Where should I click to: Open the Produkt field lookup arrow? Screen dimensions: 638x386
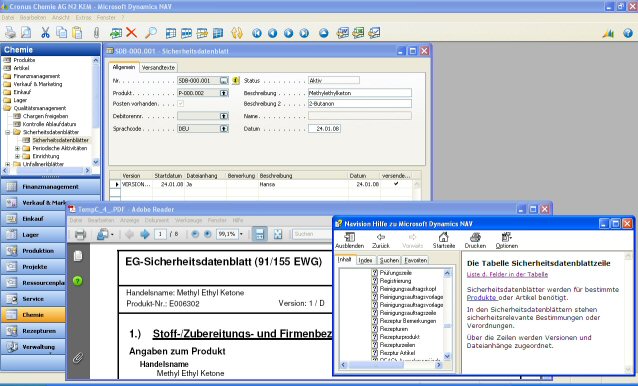224,93
